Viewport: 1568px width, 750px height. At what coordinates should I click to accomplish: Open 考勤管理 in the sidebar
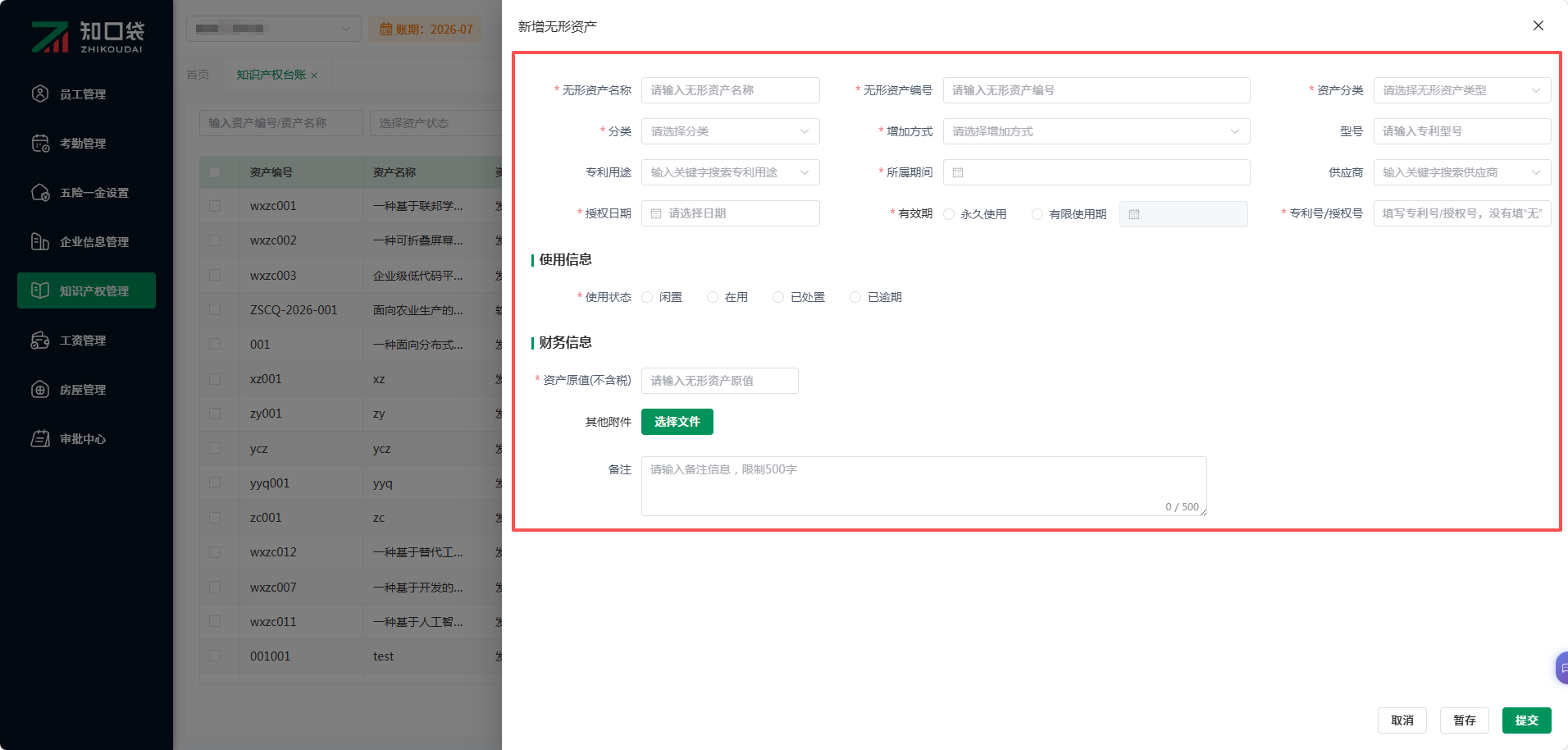pos(86,143)
